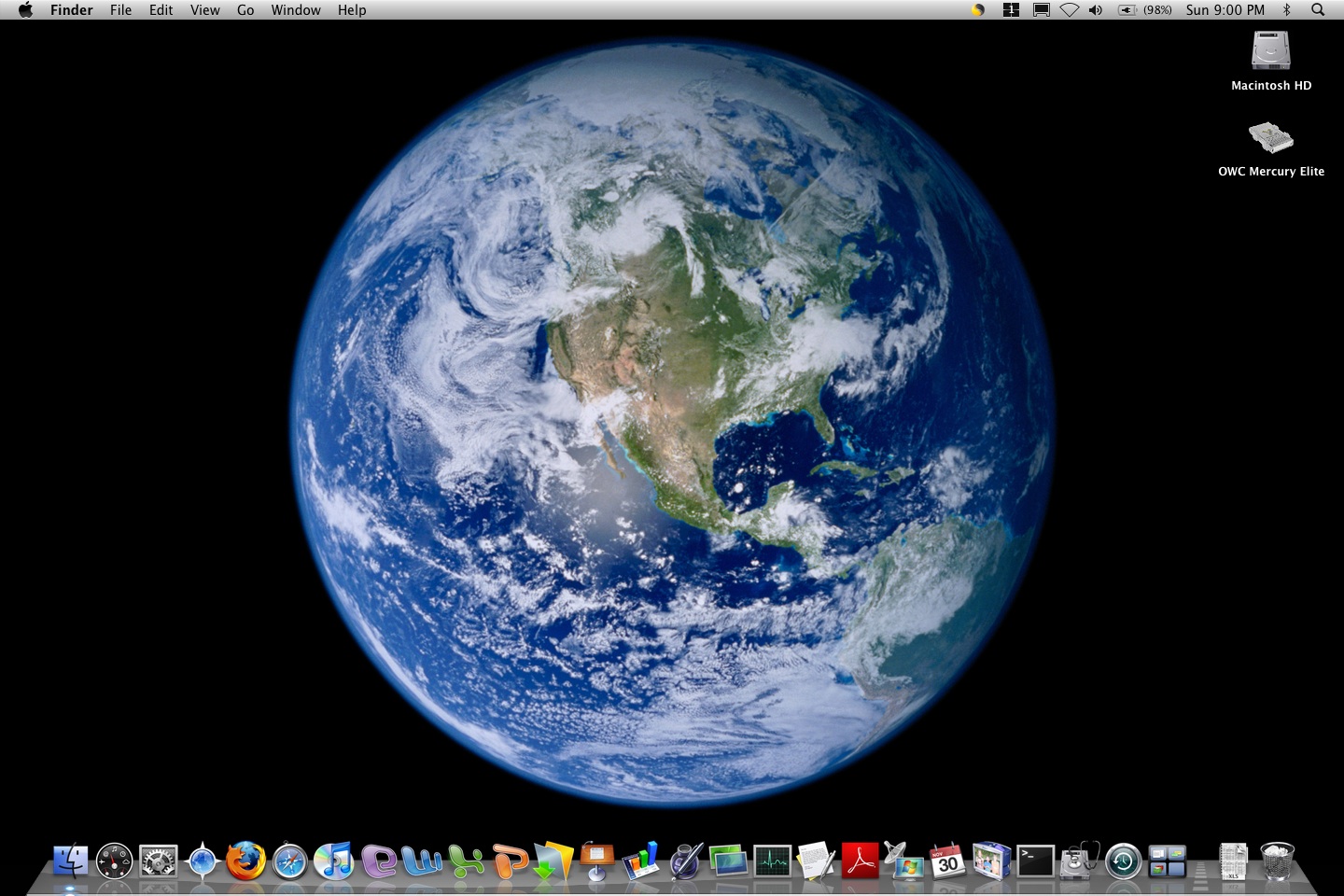Image resolution: width=1344 pixels, height=896 pixels.
Task: Open Terminal from the Dock
Action: 1035,861
